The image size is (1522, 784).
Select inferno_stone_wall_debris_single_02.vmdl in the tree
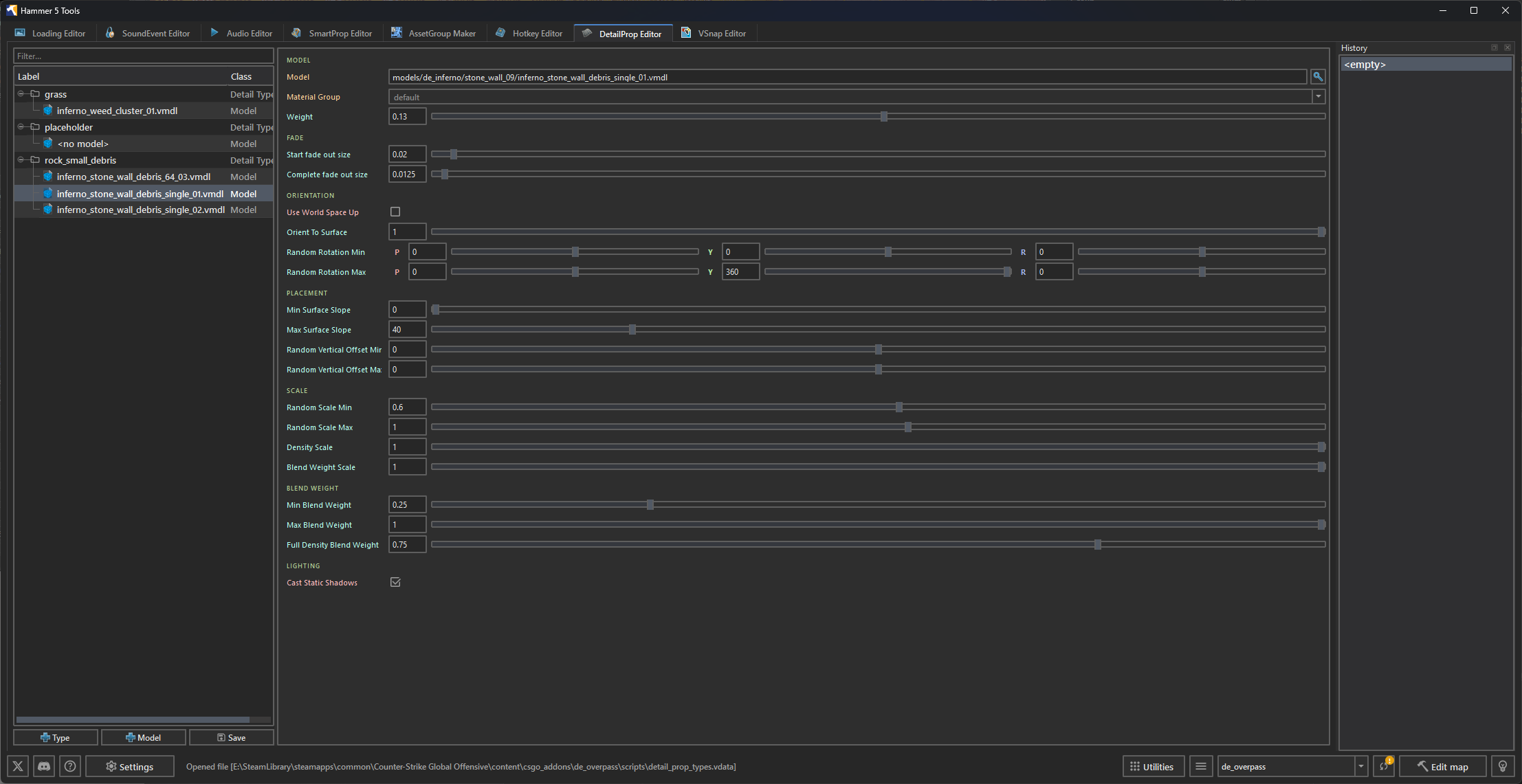tap(144, 209)
